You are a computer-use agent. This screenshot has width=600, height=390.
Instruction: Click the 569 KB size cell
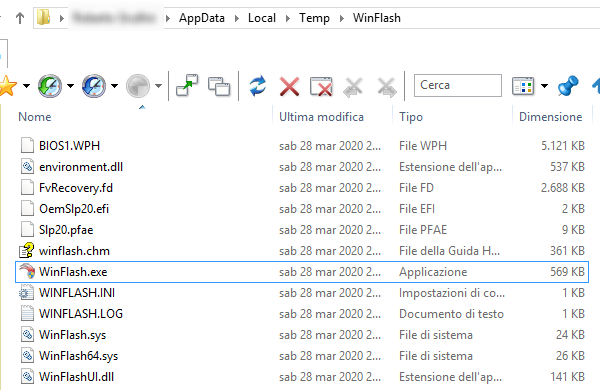[x=567, y=272]
